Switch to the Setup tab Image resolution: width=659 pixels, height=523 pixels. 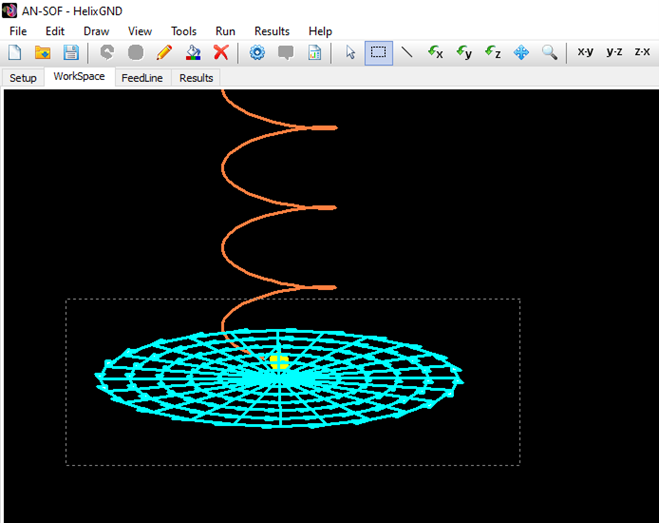23,78
